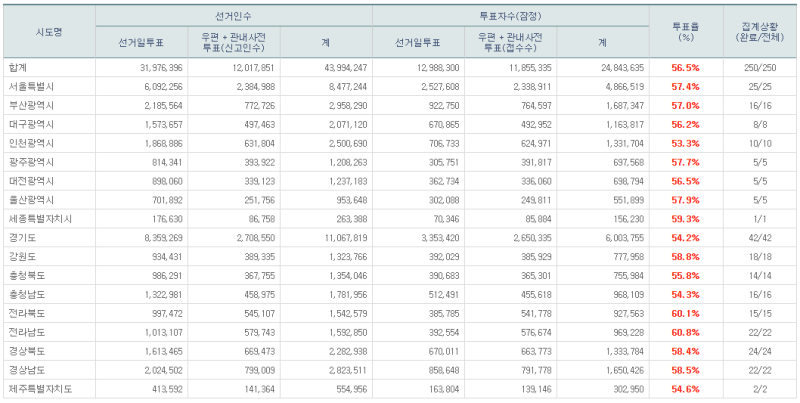
Task: Select the 충청북도 row label
Action: (26, 275)
